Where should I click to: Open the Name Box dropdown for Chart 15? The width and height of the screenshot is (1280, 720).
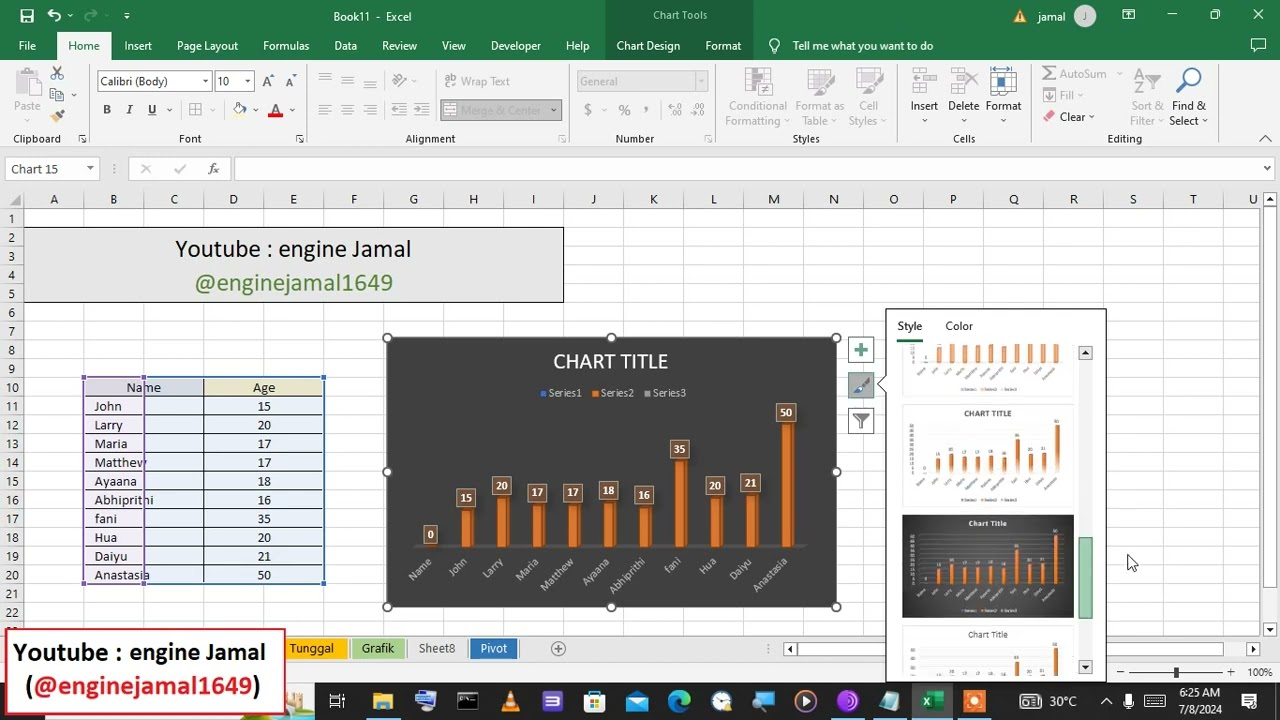tap(90, 169)
